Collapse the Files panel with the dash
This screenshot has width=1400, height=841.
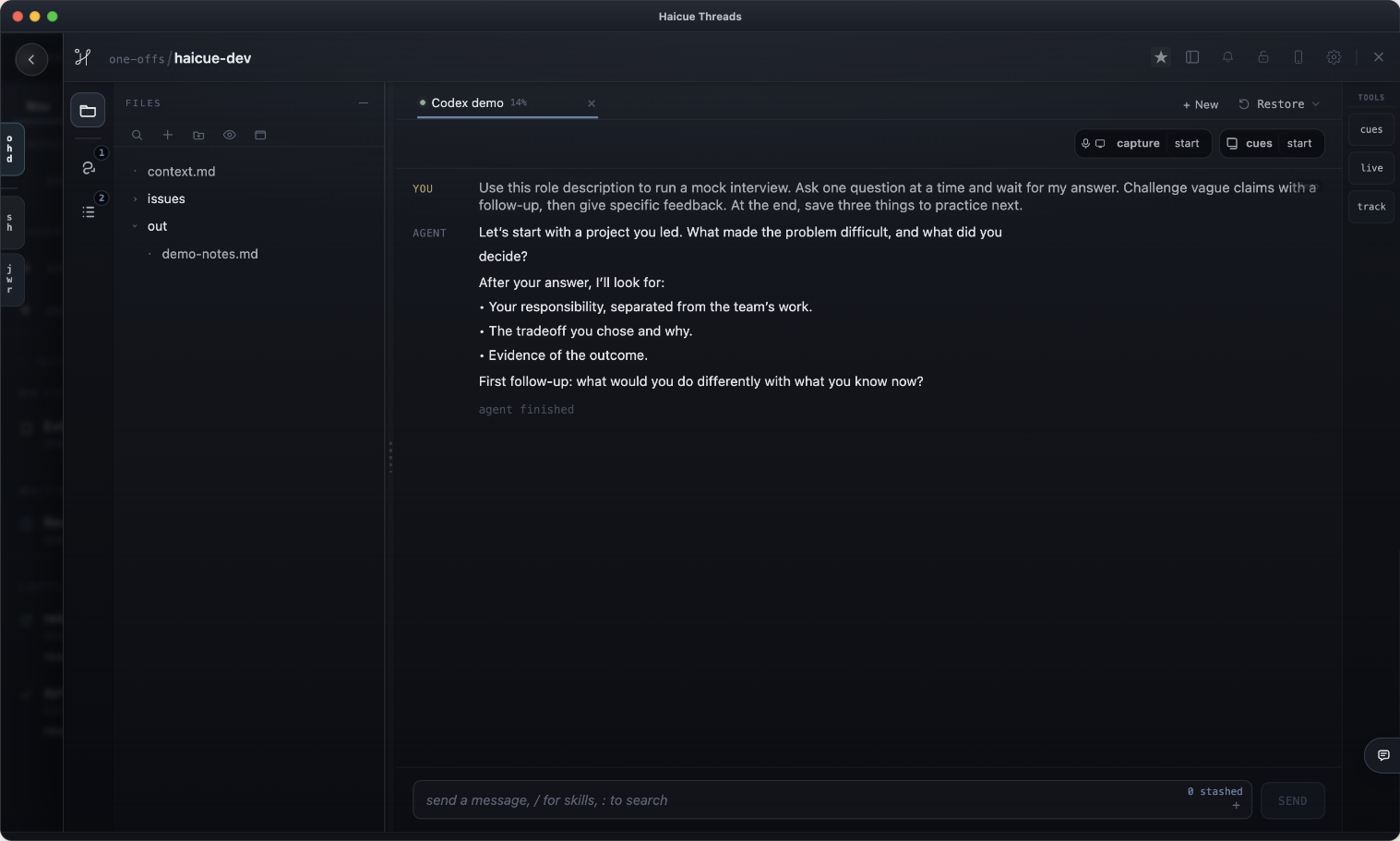[364, 103]
